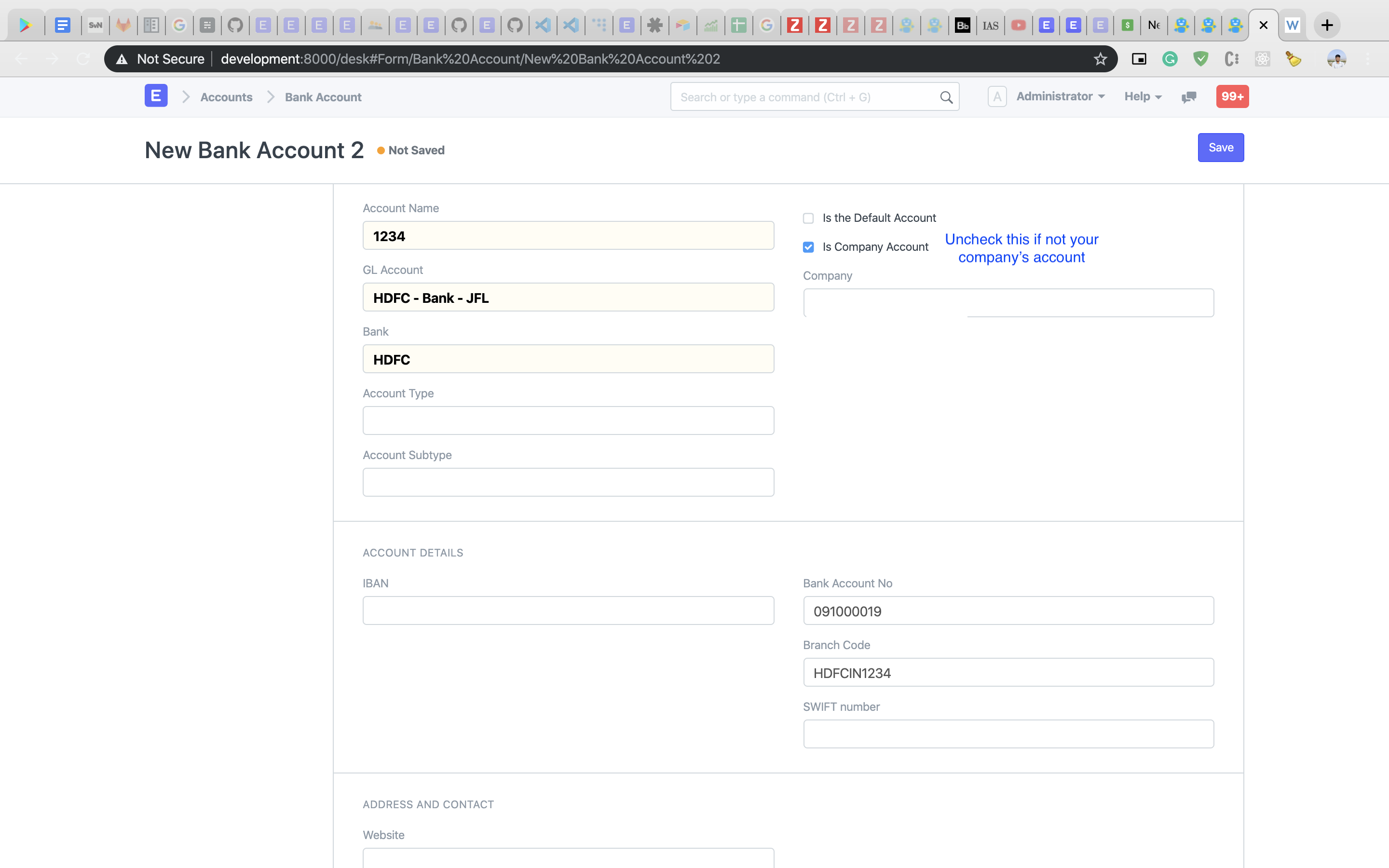Uncheck Is Company Account

tap(808, 247)
